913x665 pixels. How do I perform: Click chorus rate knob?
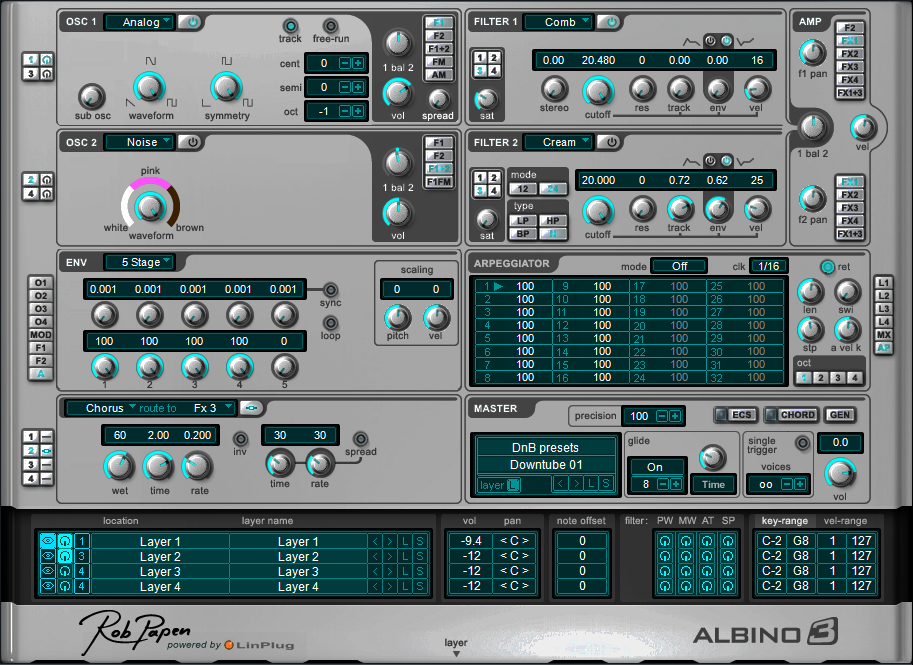pyautogui.click(x=197, y=466)
